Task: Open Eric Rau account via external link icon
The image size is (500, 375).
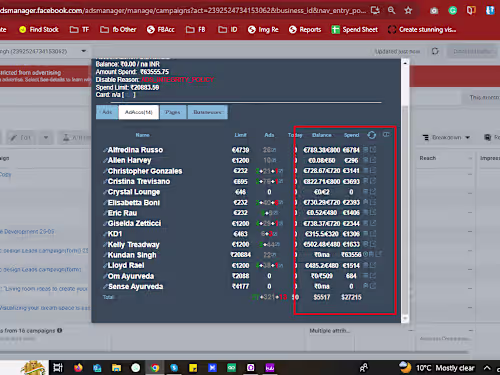Action: tap(373, 212)
